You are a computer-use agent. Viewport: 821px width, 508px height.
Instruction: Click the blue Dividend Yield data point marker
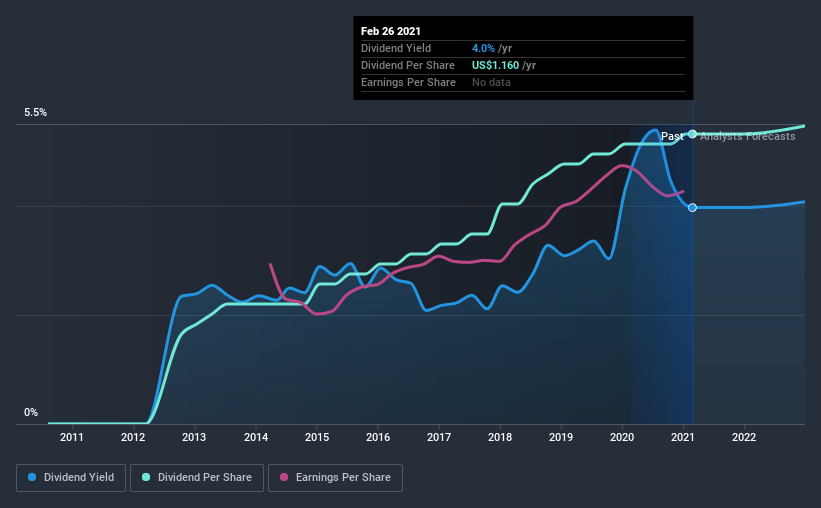692,208
